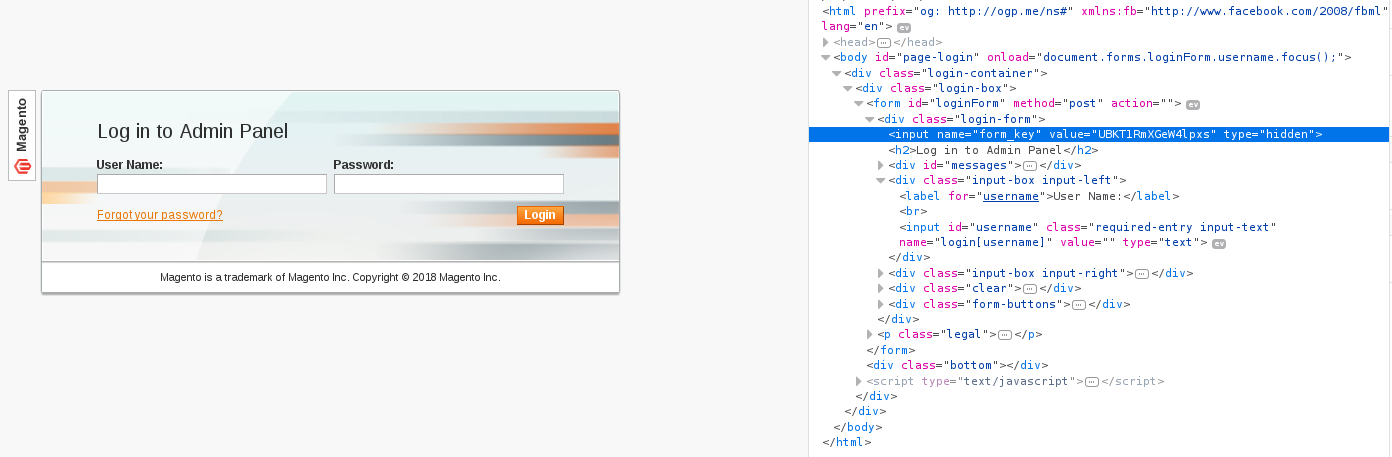
Task: Select the div class 'bottom' row
Action: pos(957,365)
